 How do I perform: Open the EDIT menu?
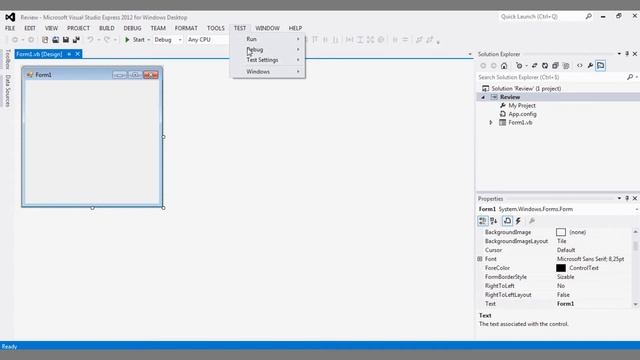(30, 28)
